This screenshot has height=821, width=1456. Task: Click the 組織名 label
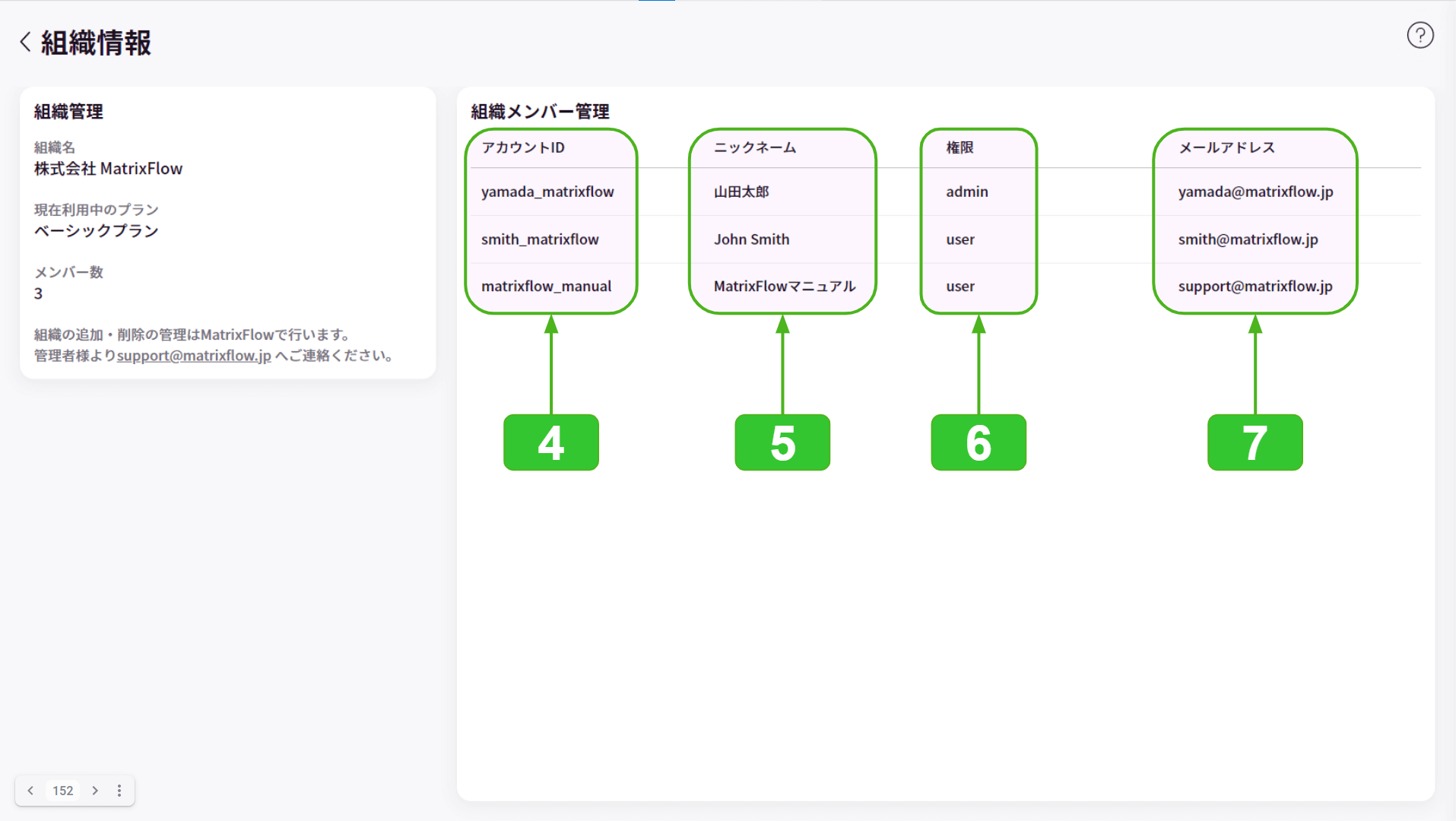click(x=54, y=147)
